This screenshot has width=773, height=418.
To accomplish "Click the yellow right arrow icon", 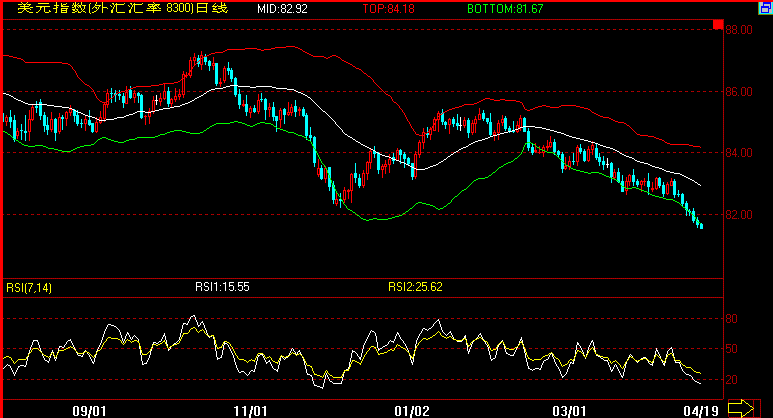I will [741, 408].
